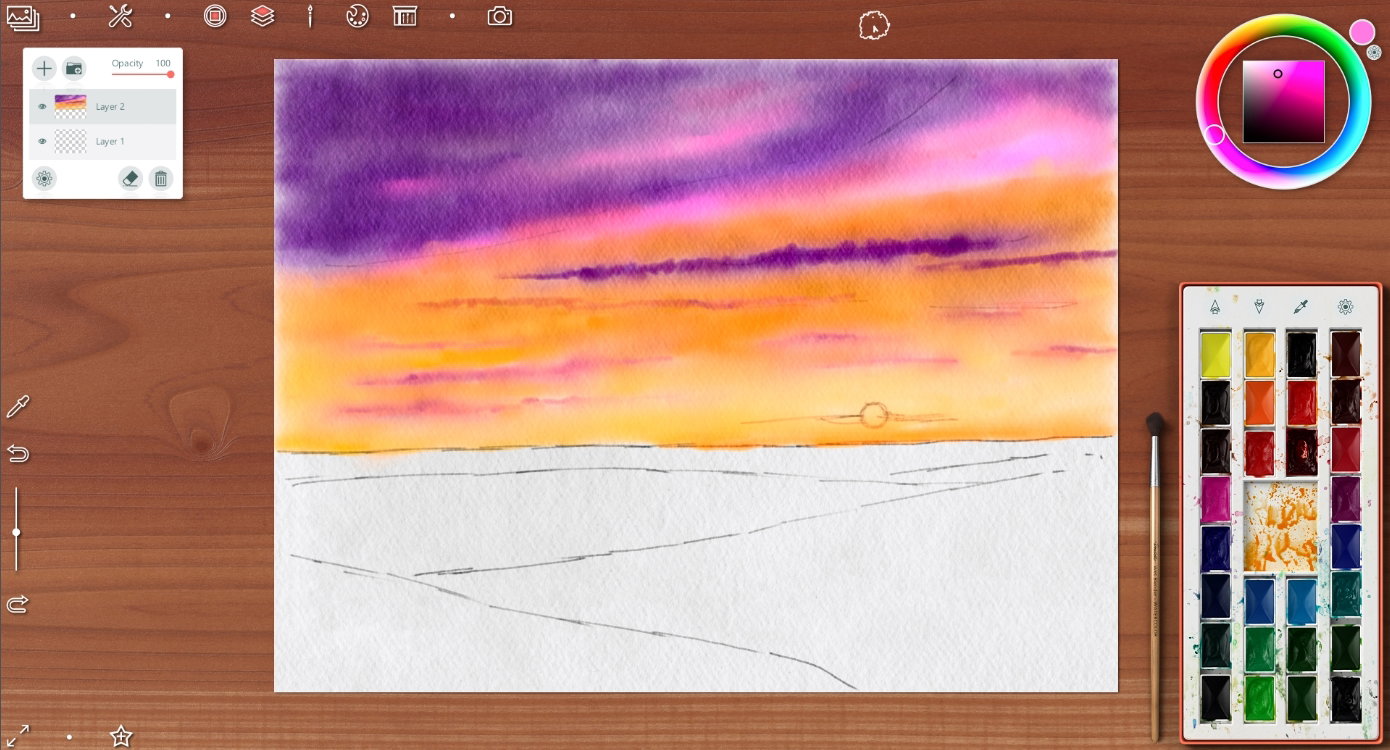Open the brush shelf icon beside palette icon
The width and height of the screenshot is (1390, 750).
(x=405, y=16)
